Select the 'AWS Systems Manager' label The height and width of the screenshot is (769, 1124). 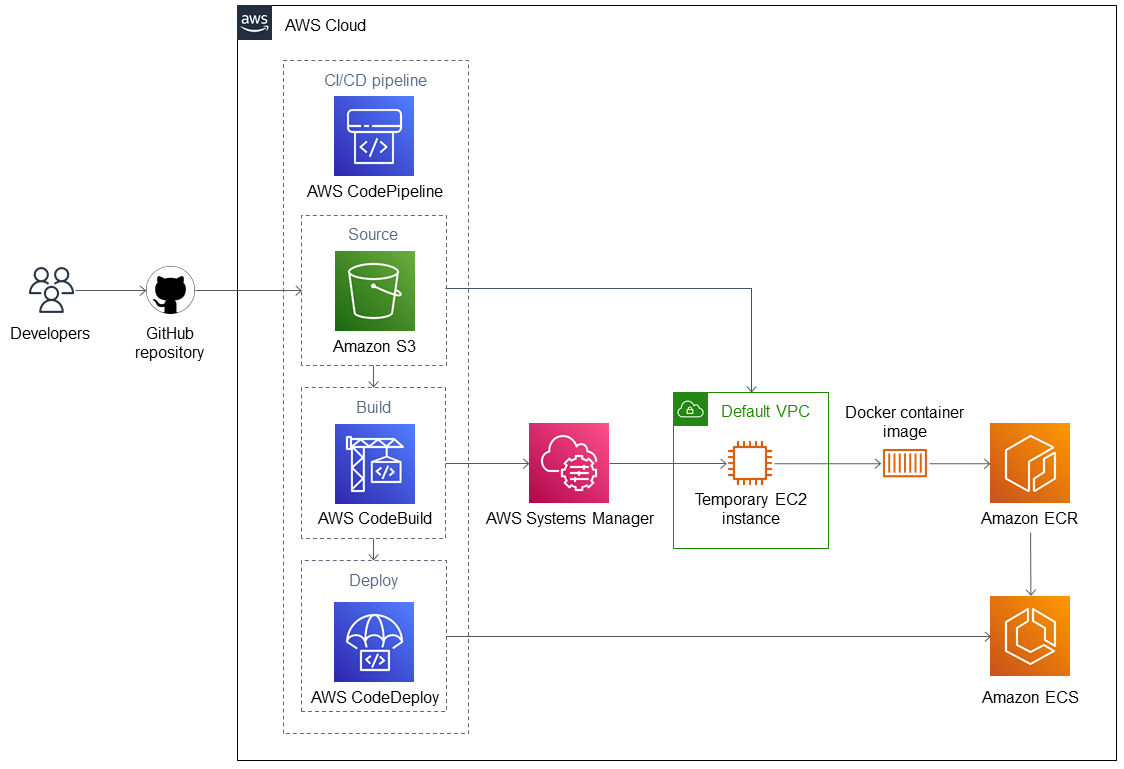[570, 518]
